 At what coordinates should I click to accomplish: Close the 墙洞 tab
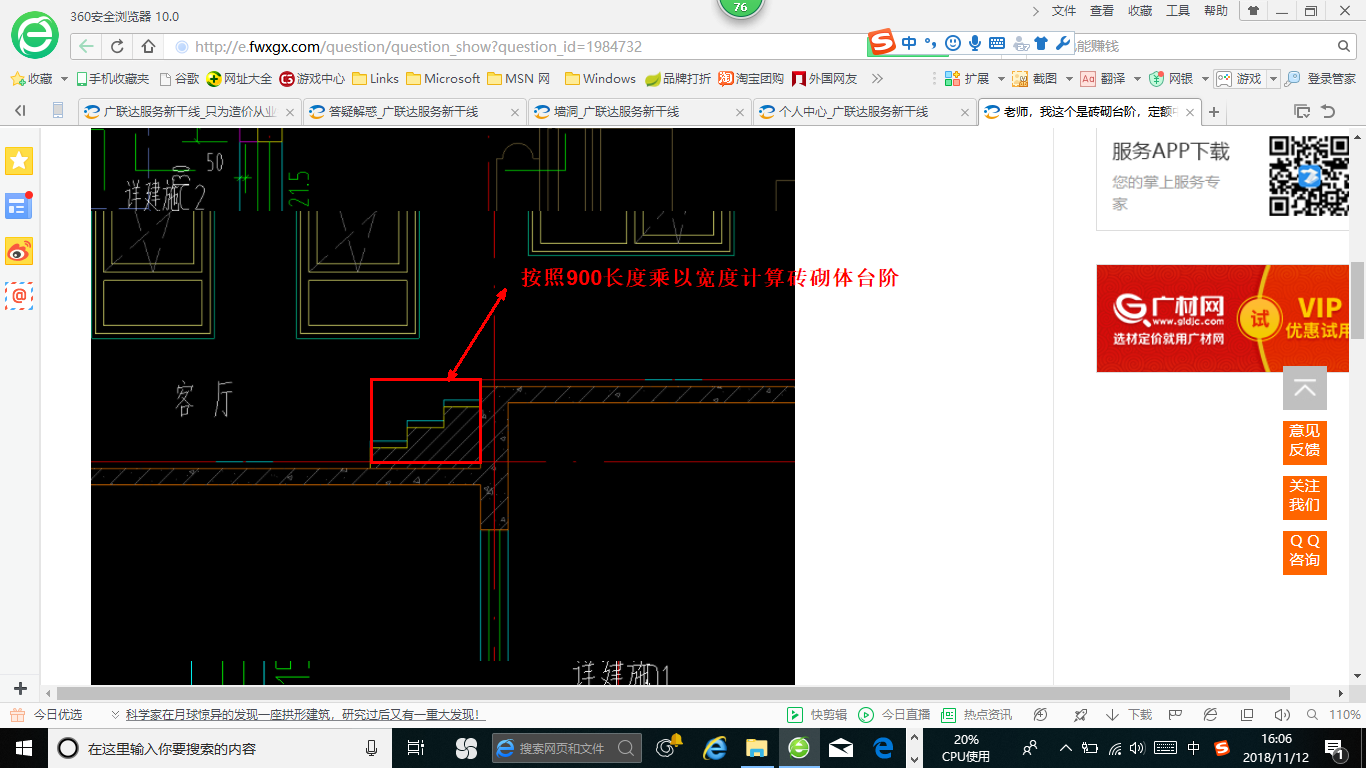[741, 112]
